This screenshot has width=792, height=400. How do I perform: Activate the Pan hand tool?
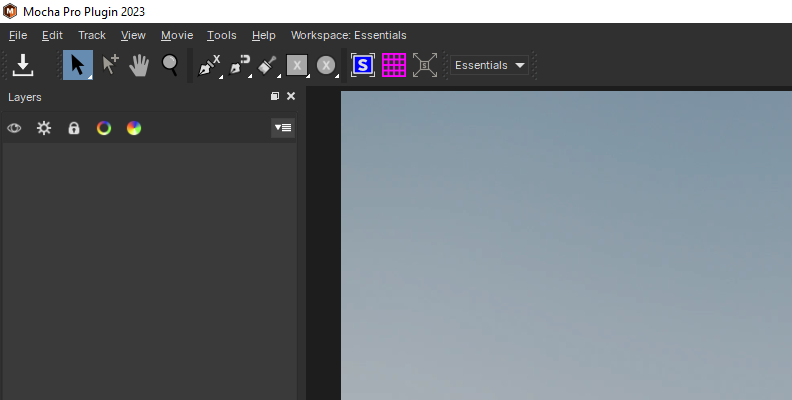(139, 65)
